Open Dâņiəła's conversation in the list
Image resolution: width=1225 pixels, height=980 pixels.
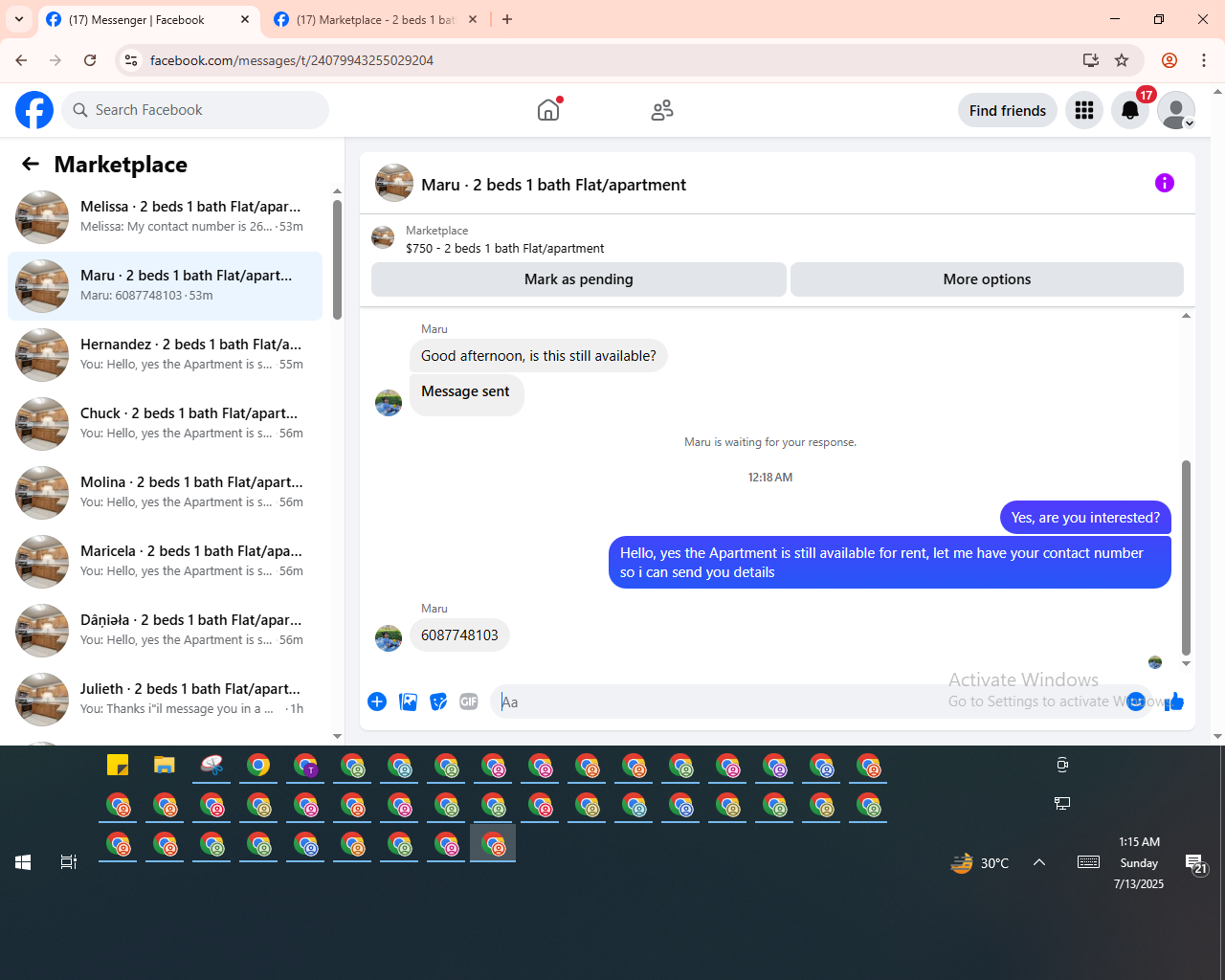point(165,631)
